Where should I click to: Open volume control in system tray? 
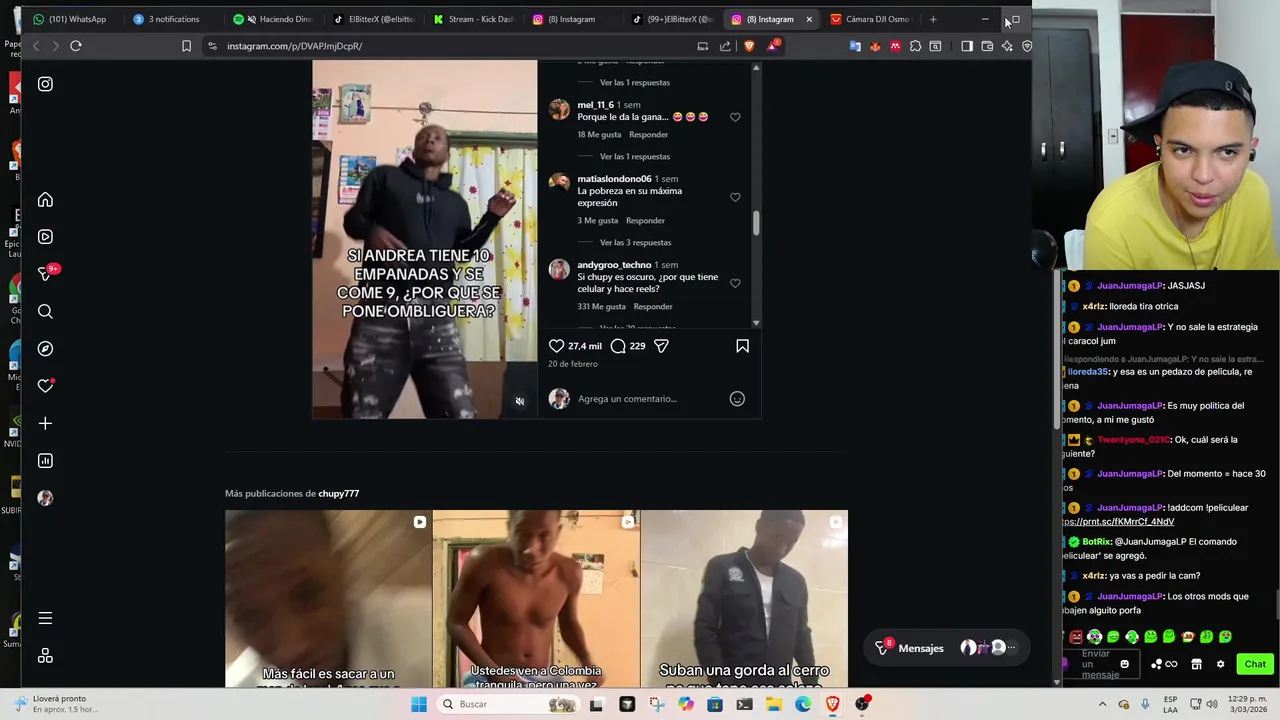point(1212,704)
